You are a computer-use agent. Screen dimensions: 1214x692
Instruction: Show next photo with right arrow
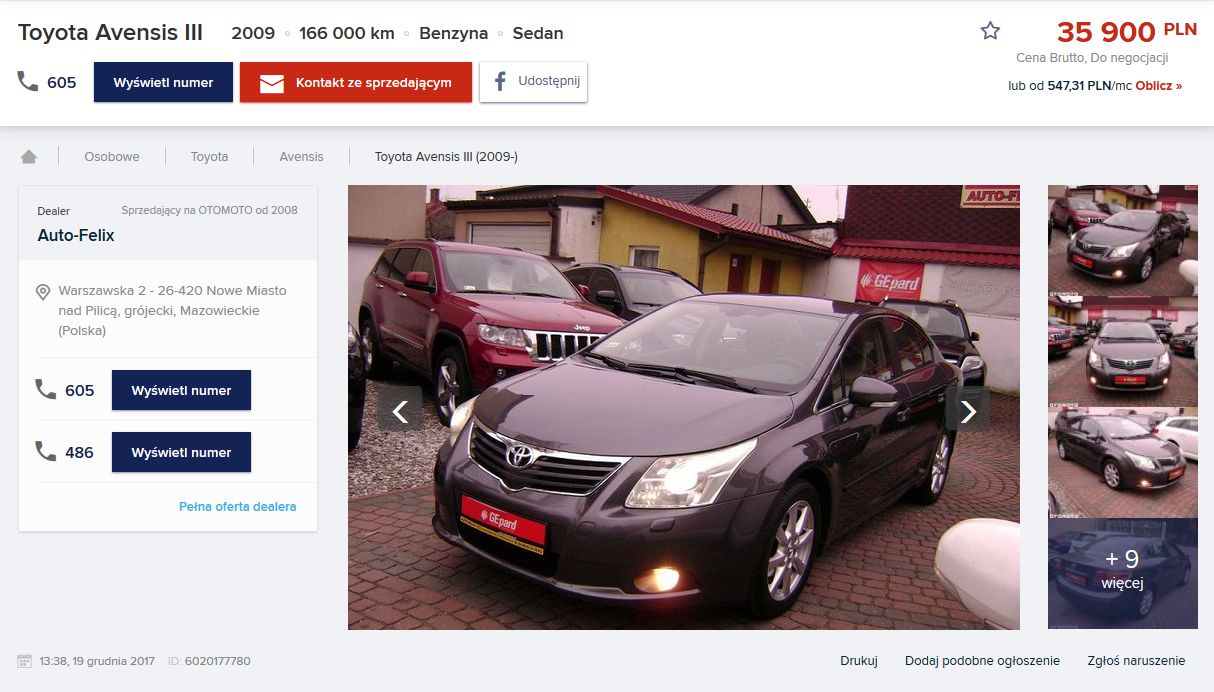pyautogui.click(x=967, y=410)
